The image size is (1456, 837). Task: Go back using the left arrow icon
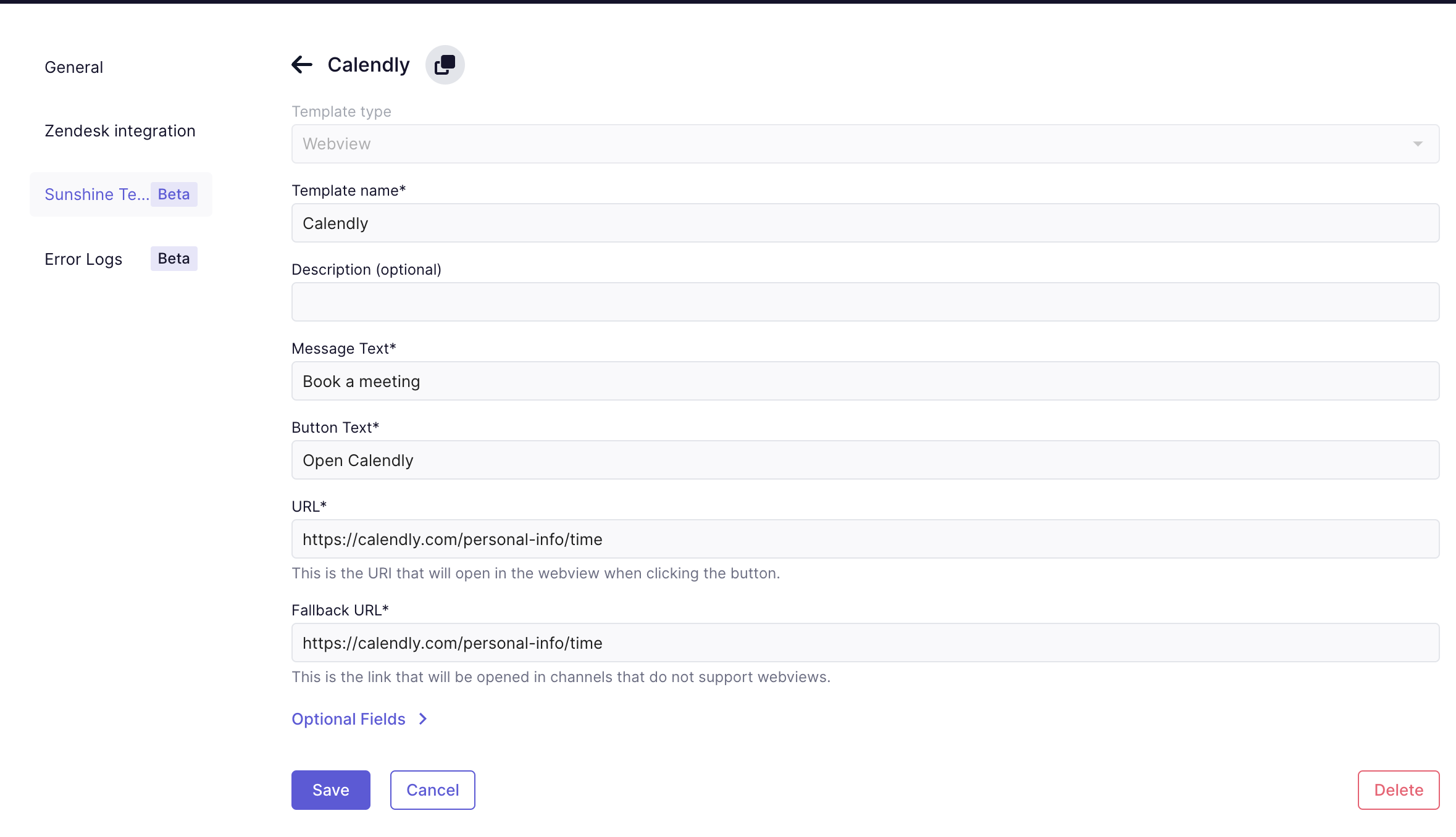click(302, 64)
